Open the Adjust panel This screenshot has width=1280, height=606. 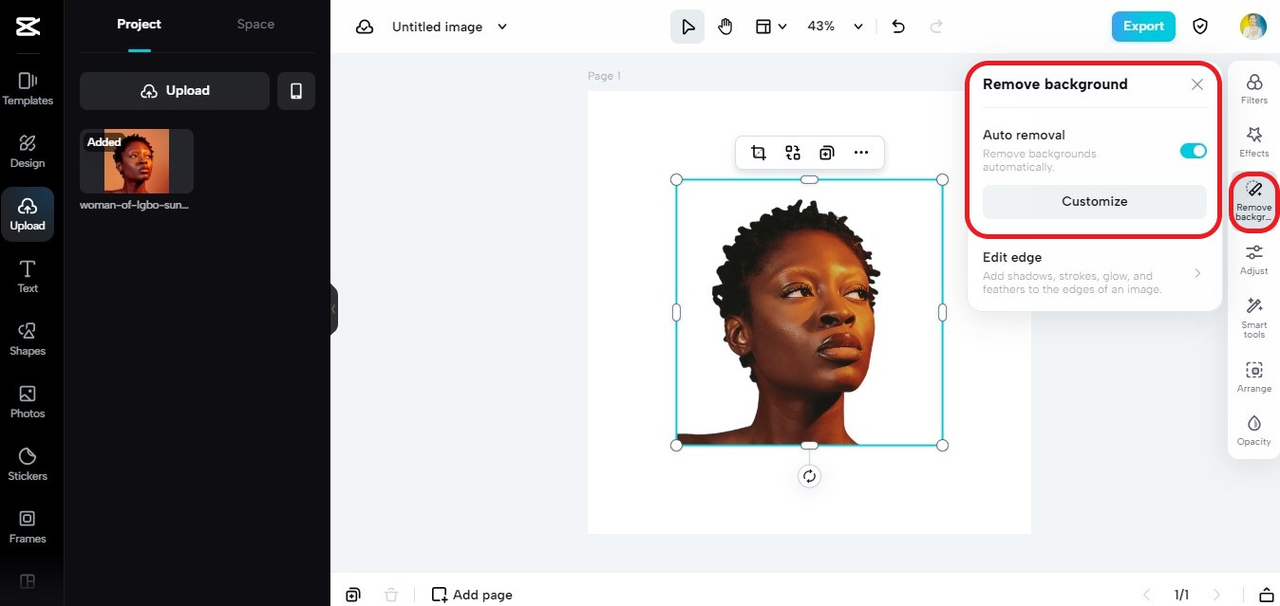pos(1254,260)
